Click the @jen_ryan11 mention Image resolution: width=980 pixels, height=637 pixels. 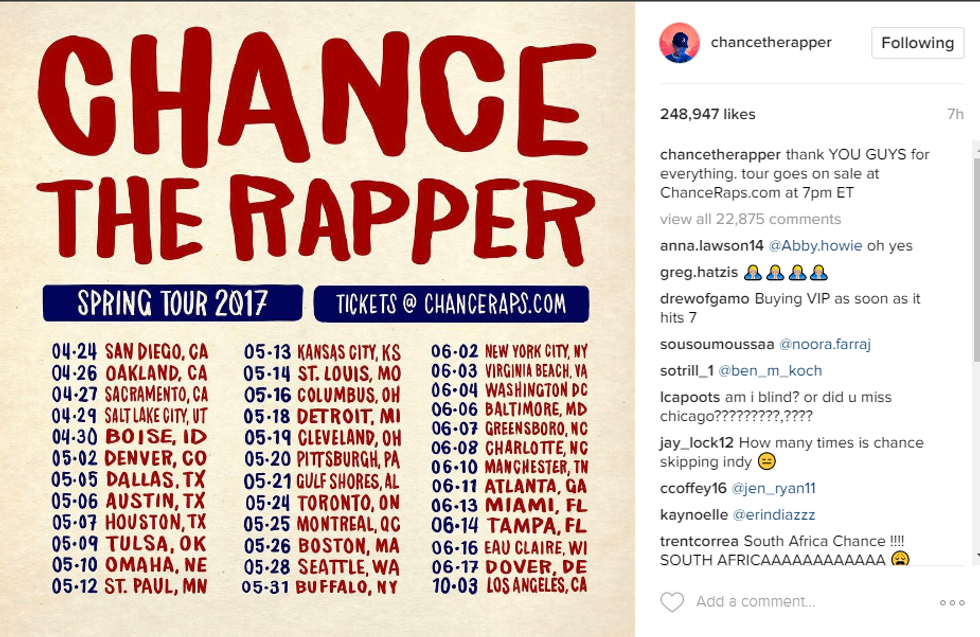773,488
